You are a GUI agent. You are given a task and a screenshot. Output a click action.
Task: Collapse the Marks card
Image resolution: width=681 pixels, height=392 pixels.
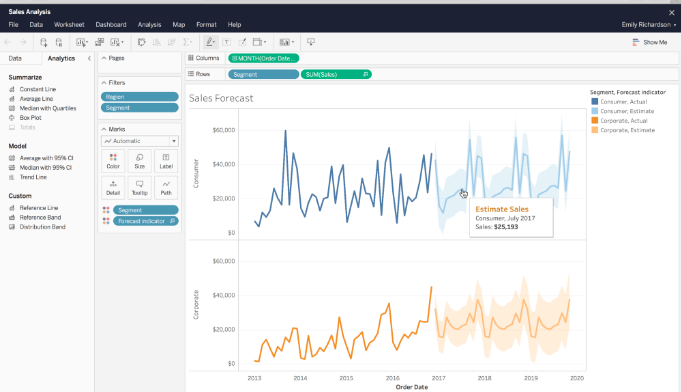(104, 129)
